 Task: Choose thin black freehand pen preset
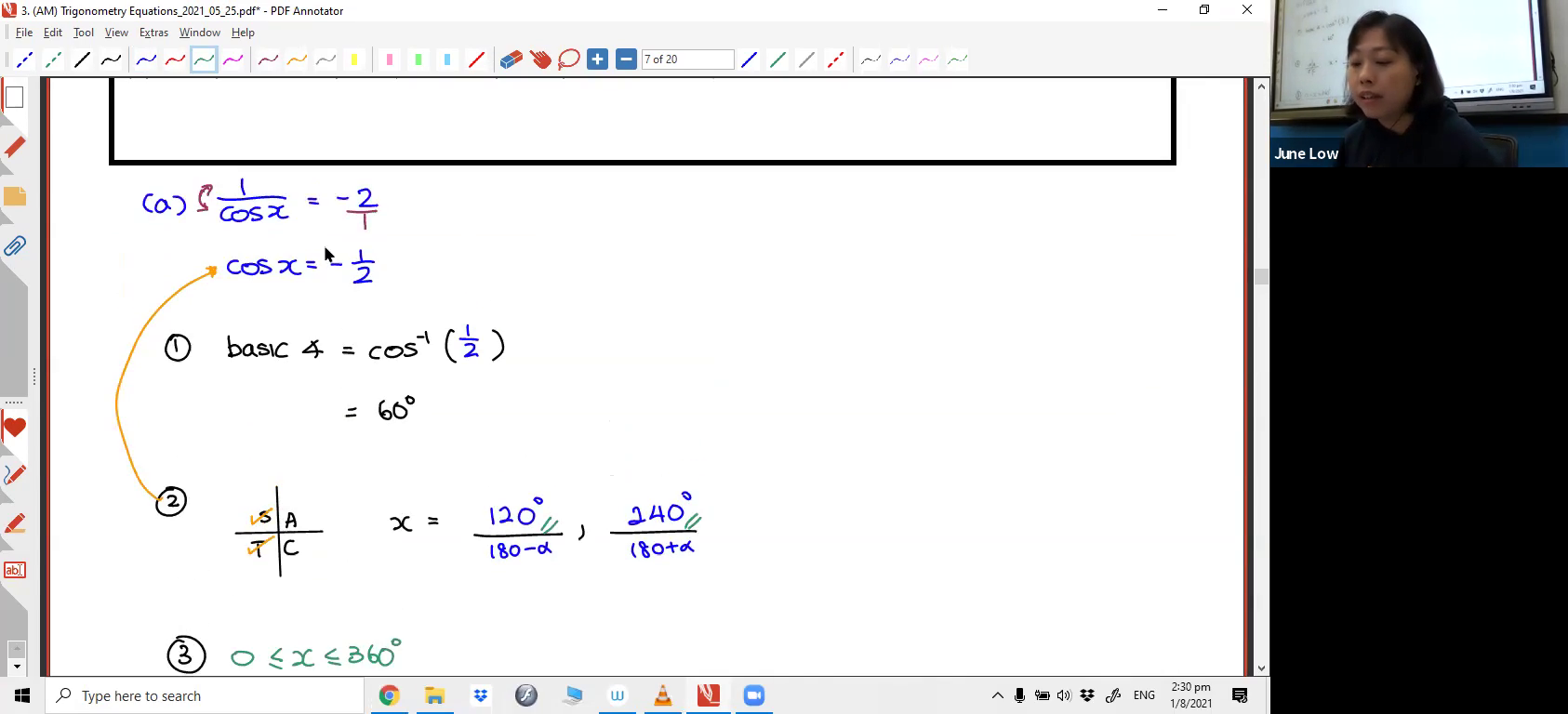870,59
